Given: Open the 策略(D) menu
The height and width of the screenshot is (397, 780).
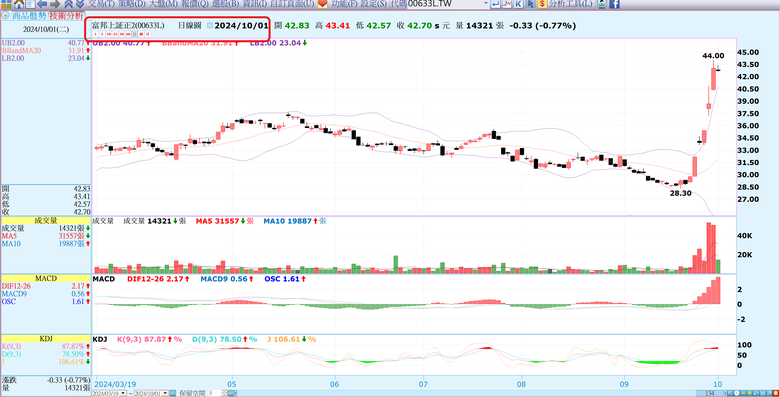Looking at the screenshot, I should pos(132,4).
